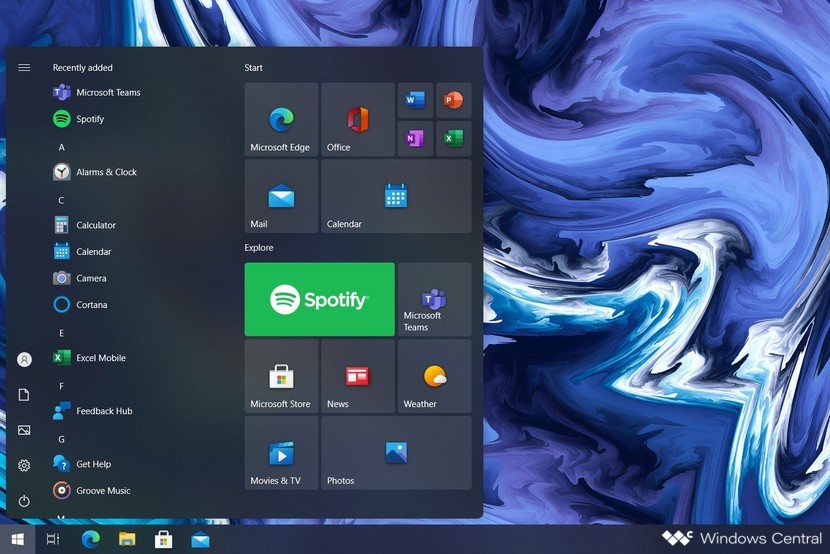The width and height of the screenshot is (830, 554).
Task: Open Groove Music from the app list
Action: 103,491
